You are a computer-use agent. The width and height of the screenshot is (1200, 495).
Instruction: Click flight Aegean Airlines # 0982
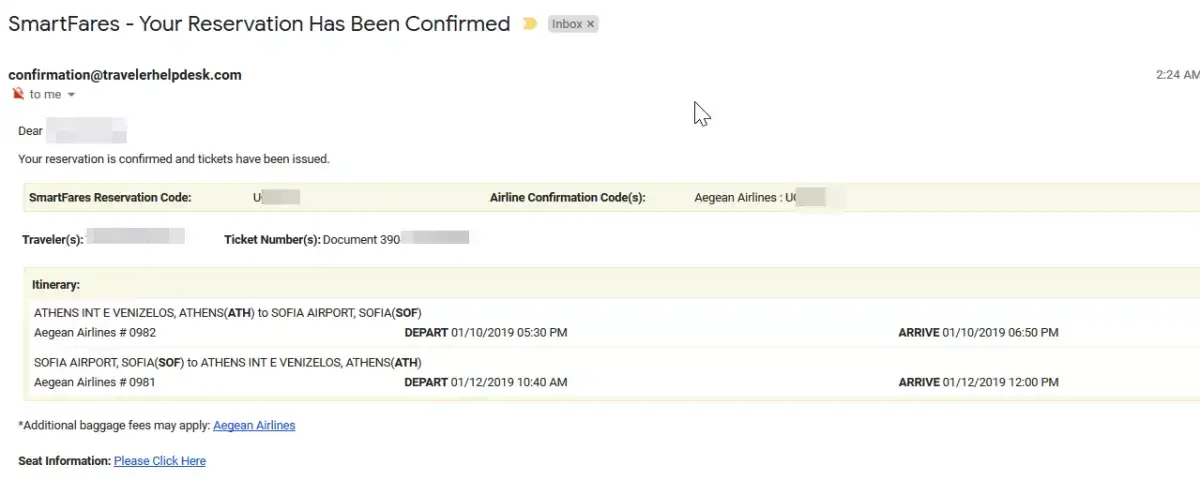coord(95,332)
